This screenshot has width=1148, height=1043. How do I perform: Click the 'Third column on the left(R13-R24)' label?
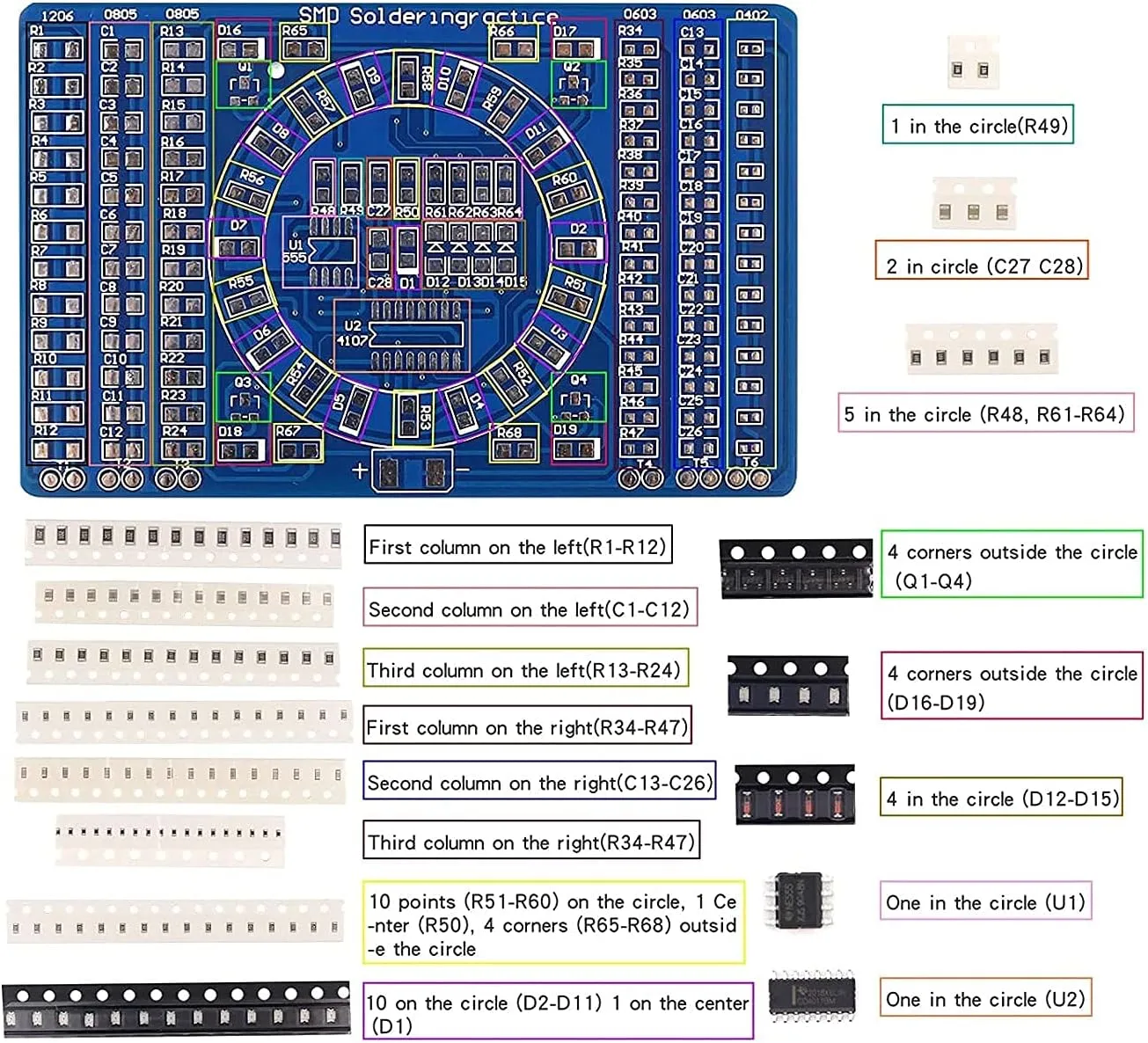[526, 668]
